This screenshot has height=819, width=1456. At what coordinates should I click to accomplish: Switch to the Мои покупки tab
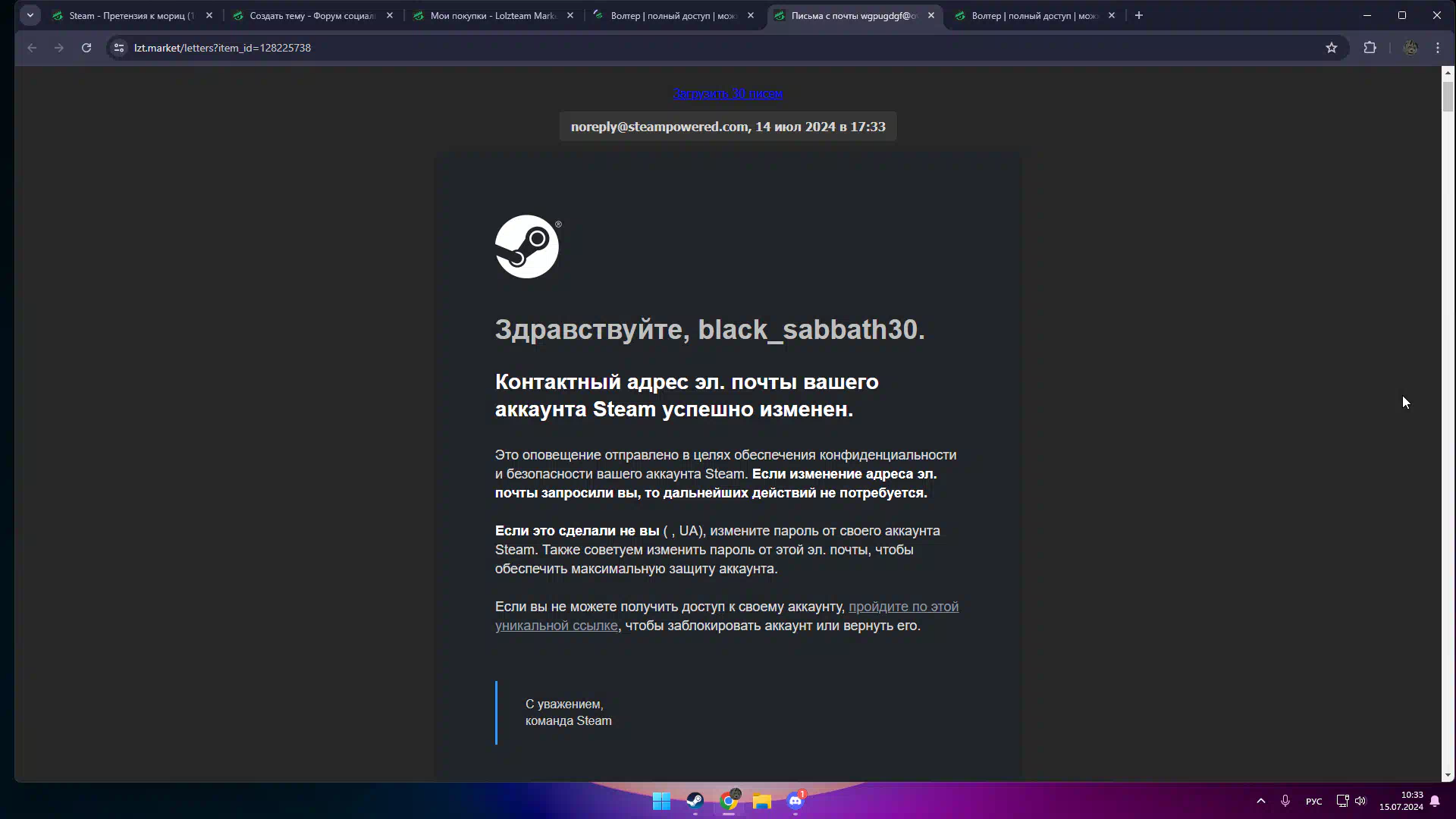click(x=493, y=15)
